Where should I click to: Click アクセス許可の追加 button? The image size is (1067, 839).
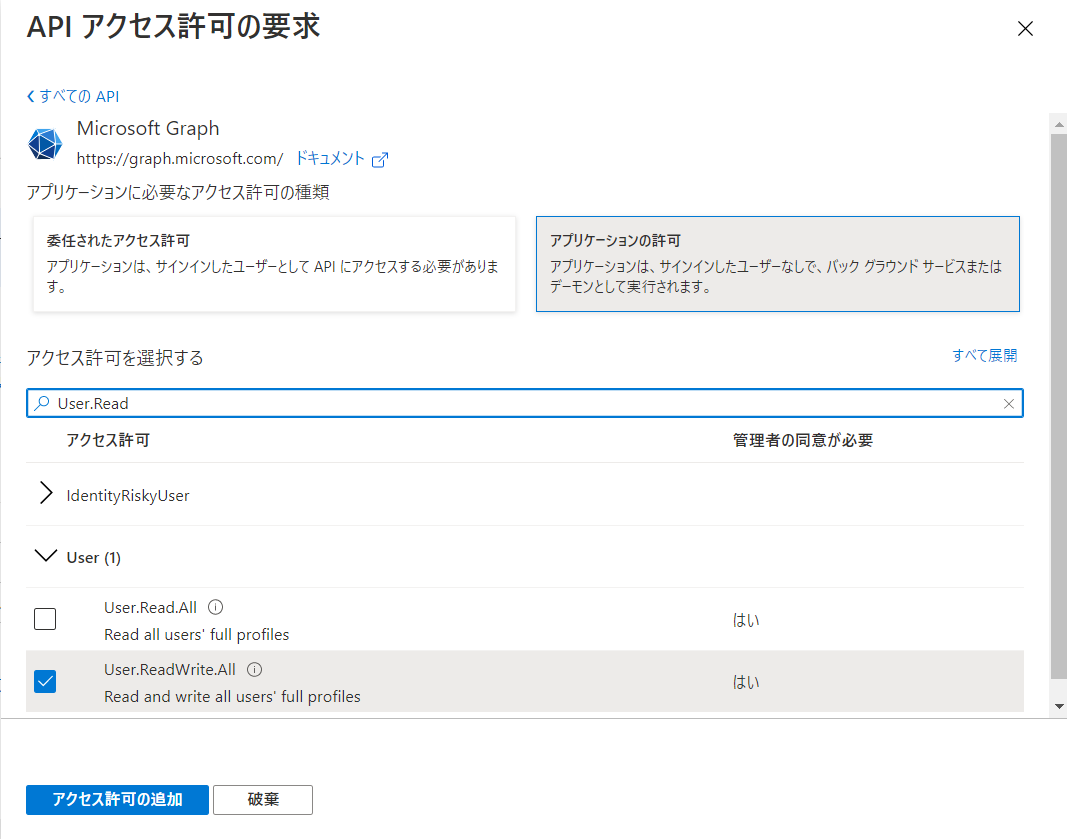(x=117, y=800)
